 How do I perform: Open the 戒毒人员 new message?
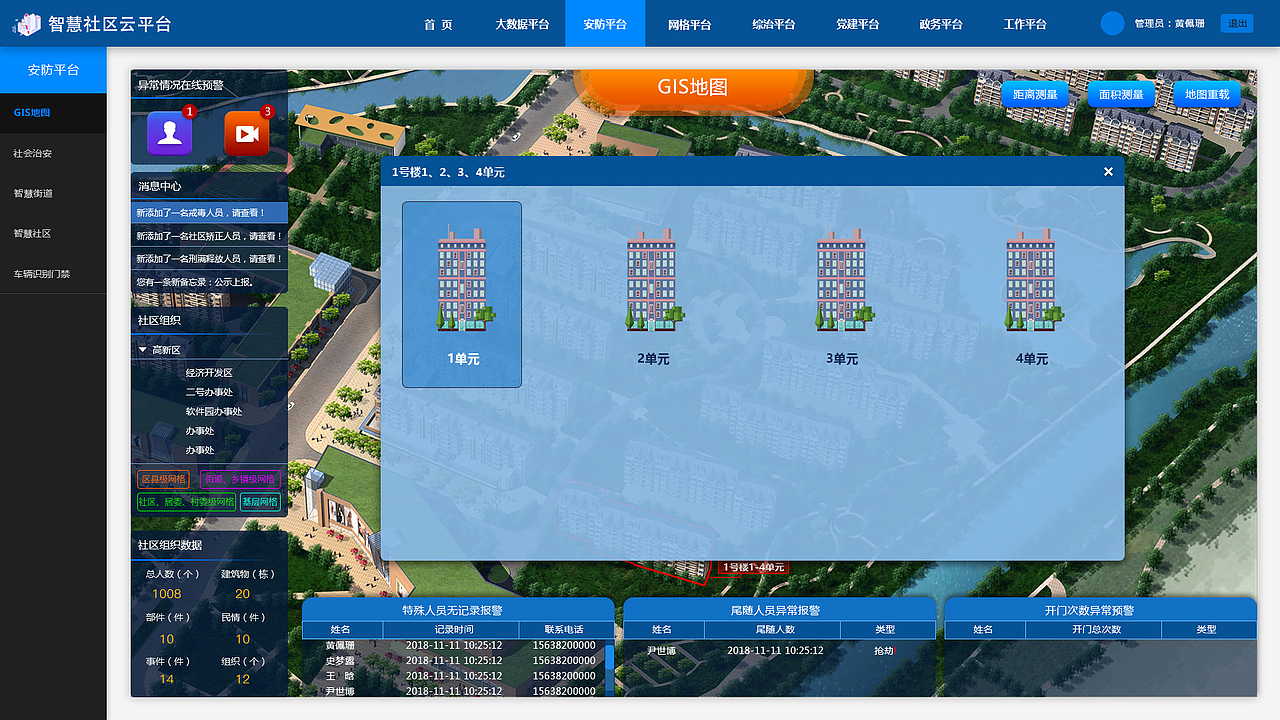(209, 213)
